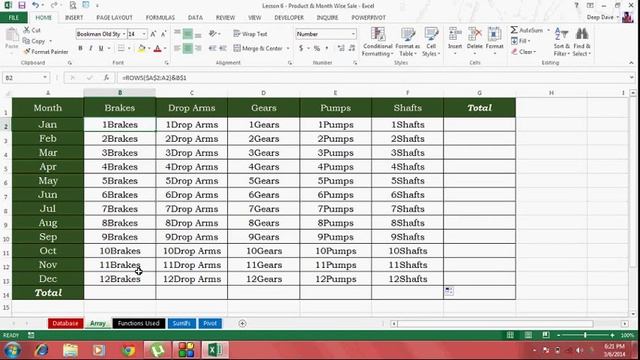Open Chrome from the taskbar
This screenshot has width=640, height=360.
click(128, 350)
